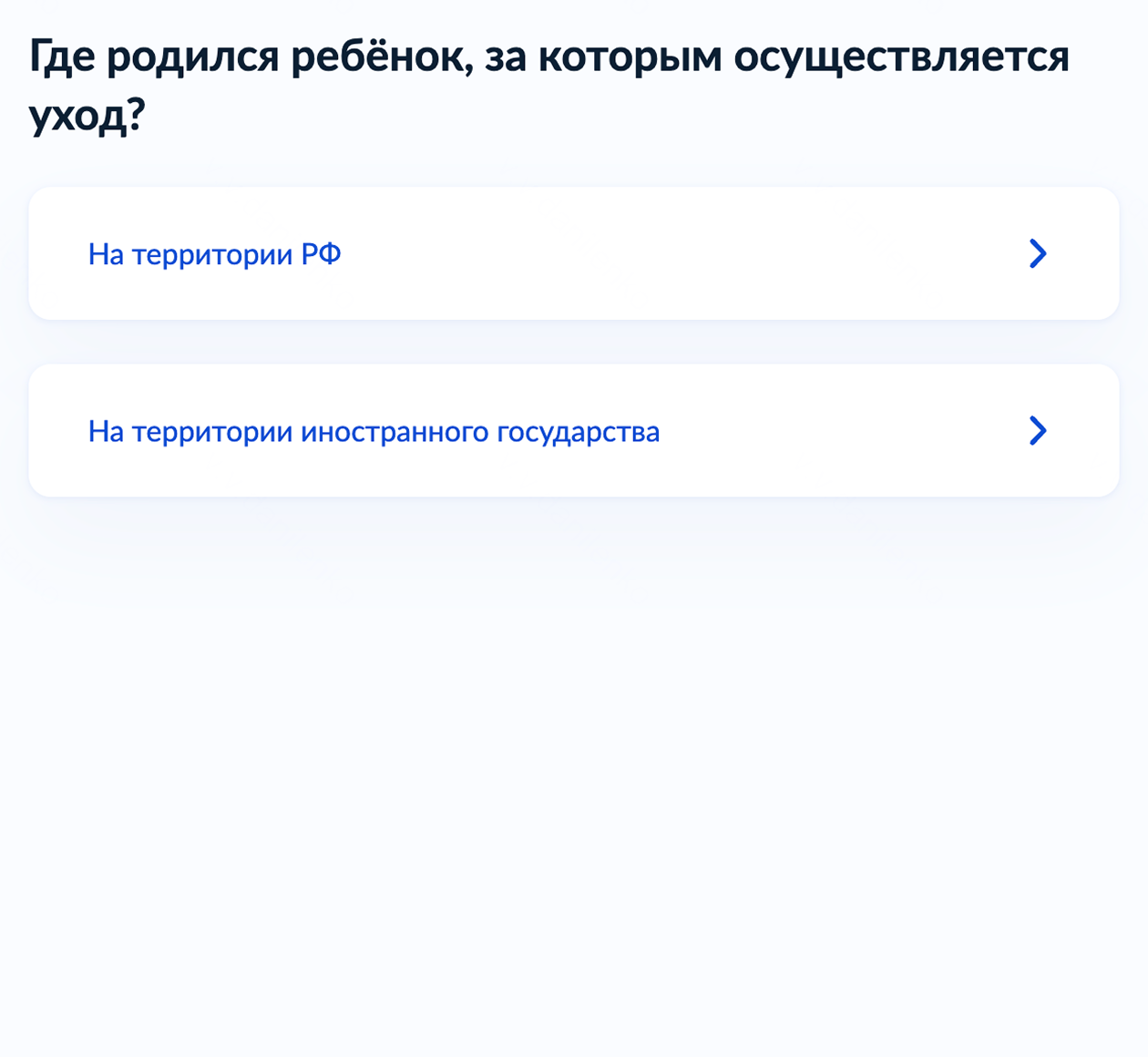Click the chevron beside «На территории иностранного государства»
The width and height of the screenshot is (1148, 1057).
click(x=1038, y=430)
